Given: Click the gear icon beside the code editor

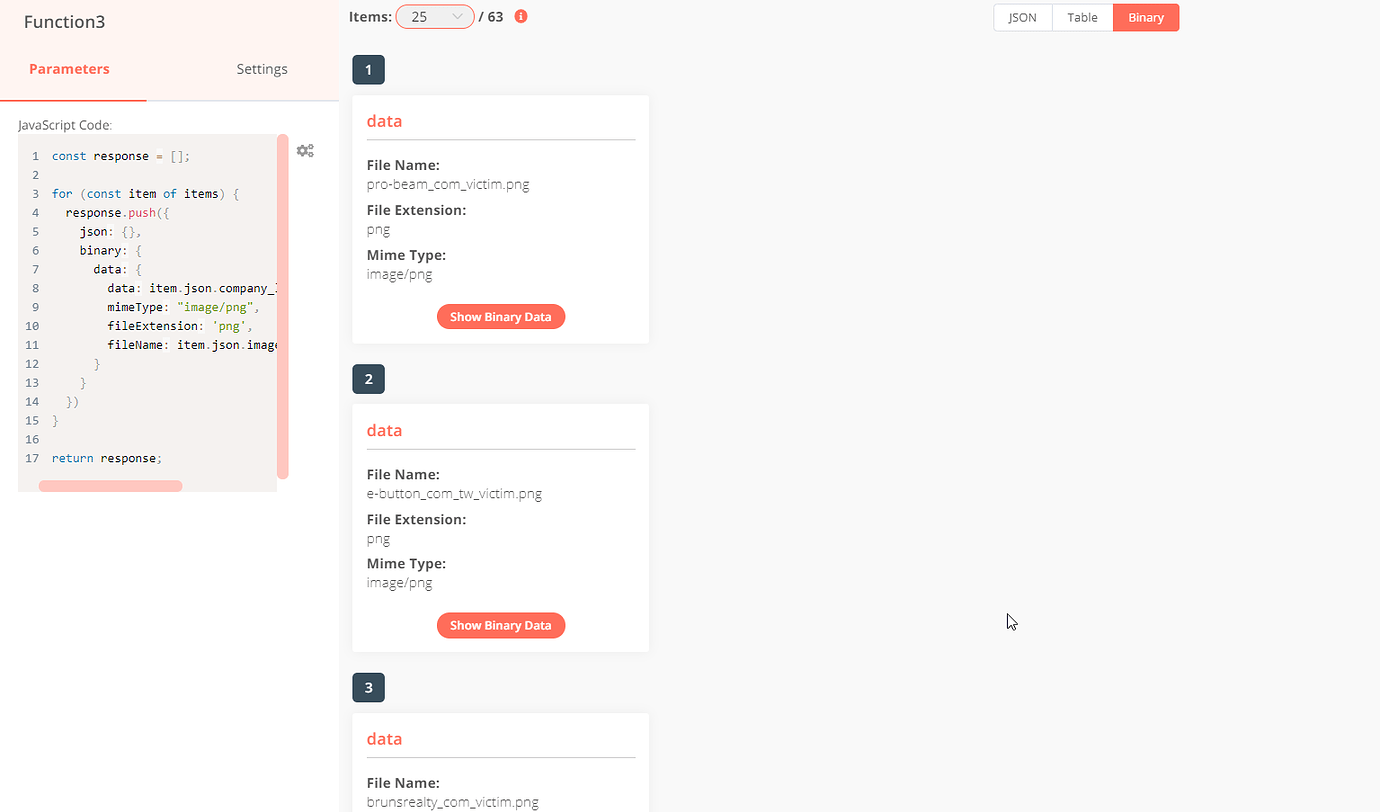Looking at the screenshot, I should (305, 151).
